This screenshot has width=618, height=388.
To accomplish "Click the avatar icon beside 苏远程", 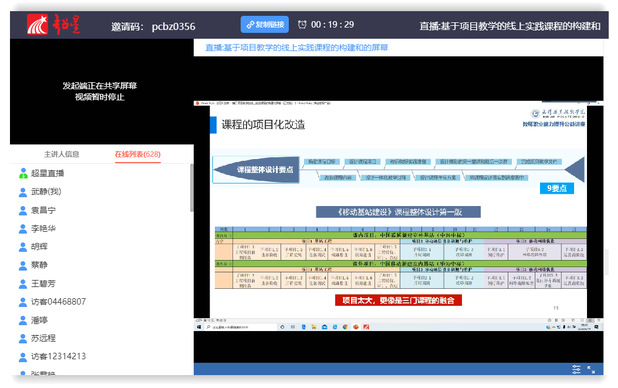I will 23,338.
